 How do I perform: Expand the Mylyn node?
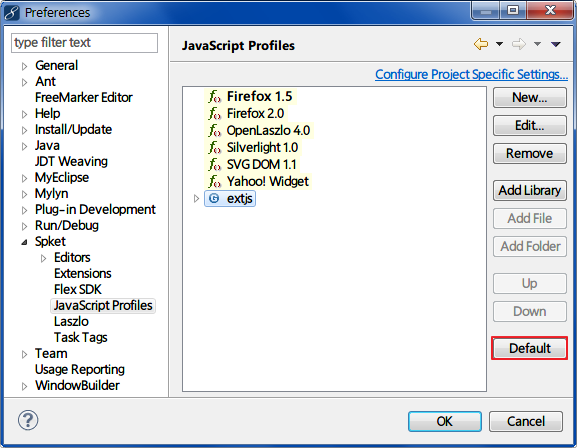(24, 194)
